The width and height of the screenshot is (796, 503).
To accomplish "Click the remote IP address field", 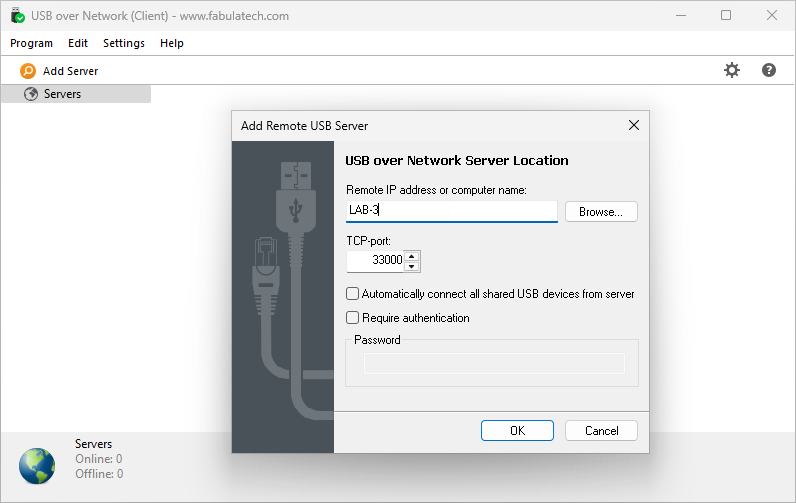I will click(x=451, y=211).
